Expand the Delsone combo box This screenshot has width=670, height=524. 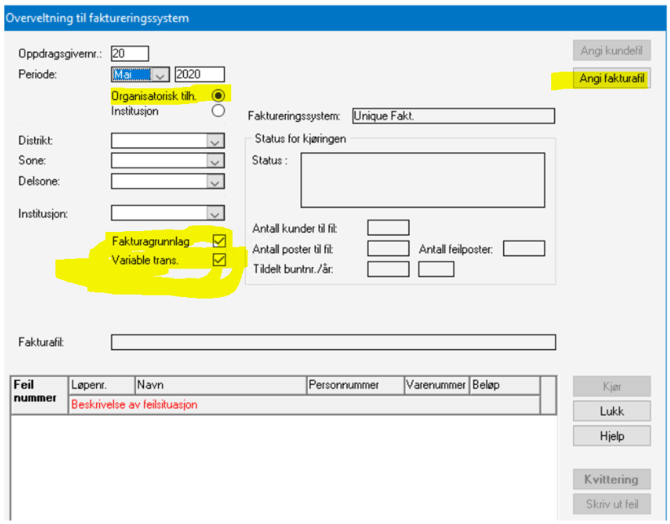tap(214, 181)
